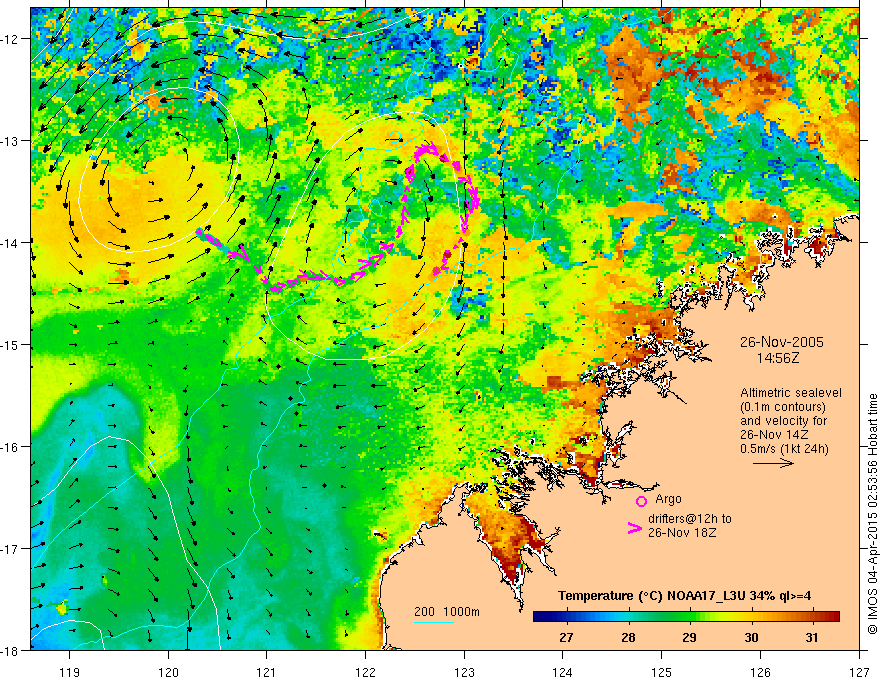Click the color bar value 28

click(x=629, y=638)
